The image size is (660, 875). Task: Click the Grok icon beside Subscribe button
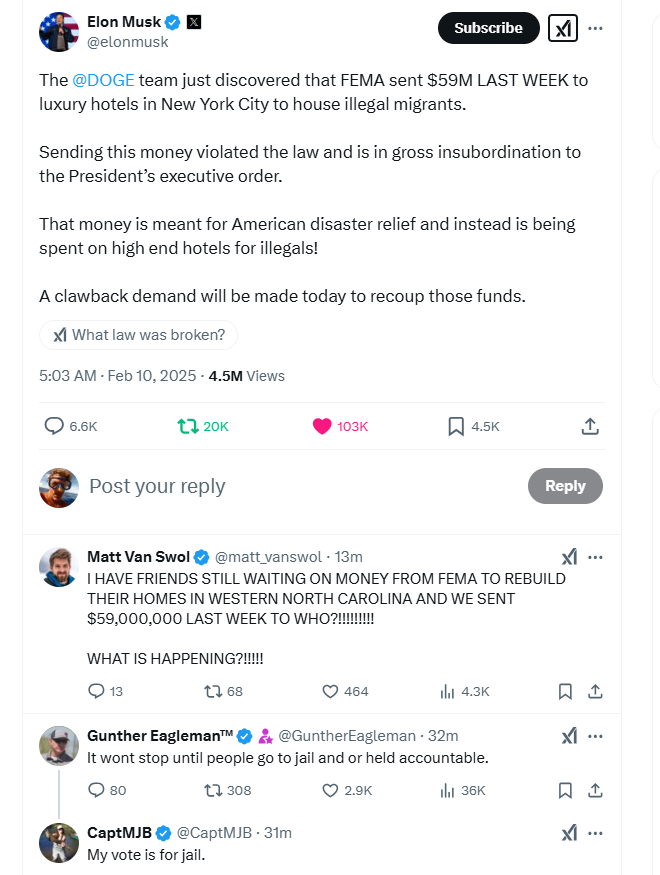(563, 28)
